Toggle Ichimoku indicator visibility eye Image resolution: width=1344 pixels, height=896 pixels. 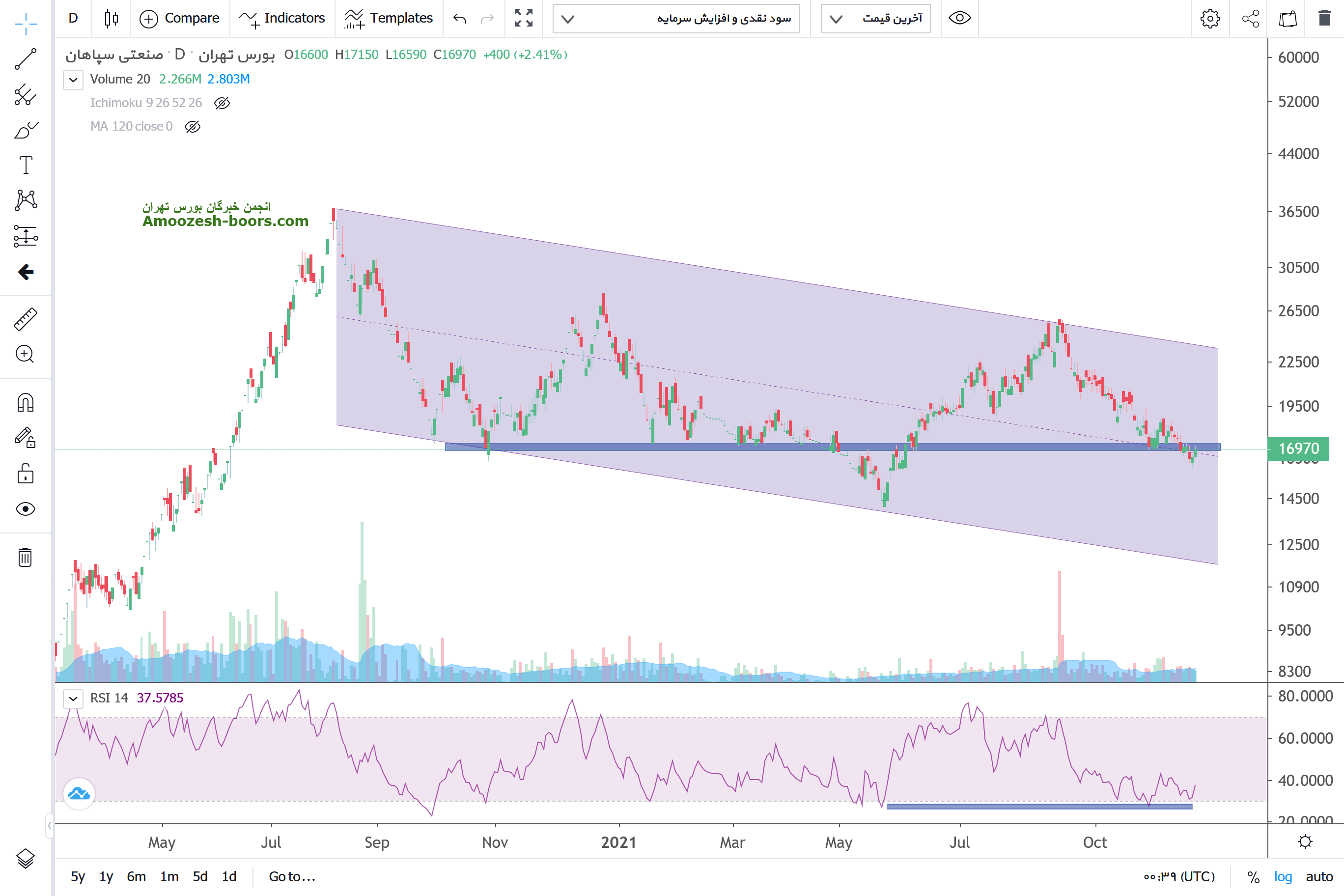pyautogui.click(x=222, y=103)
